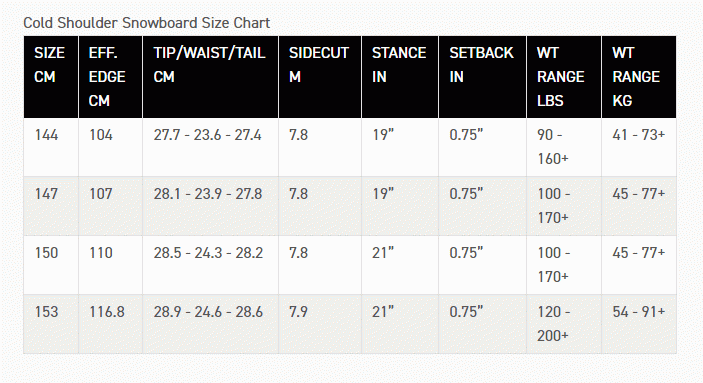The width and height of the screenshot is (703, 383).
Task: Select the WT RANGE LBS header
Action: [564, 77]
